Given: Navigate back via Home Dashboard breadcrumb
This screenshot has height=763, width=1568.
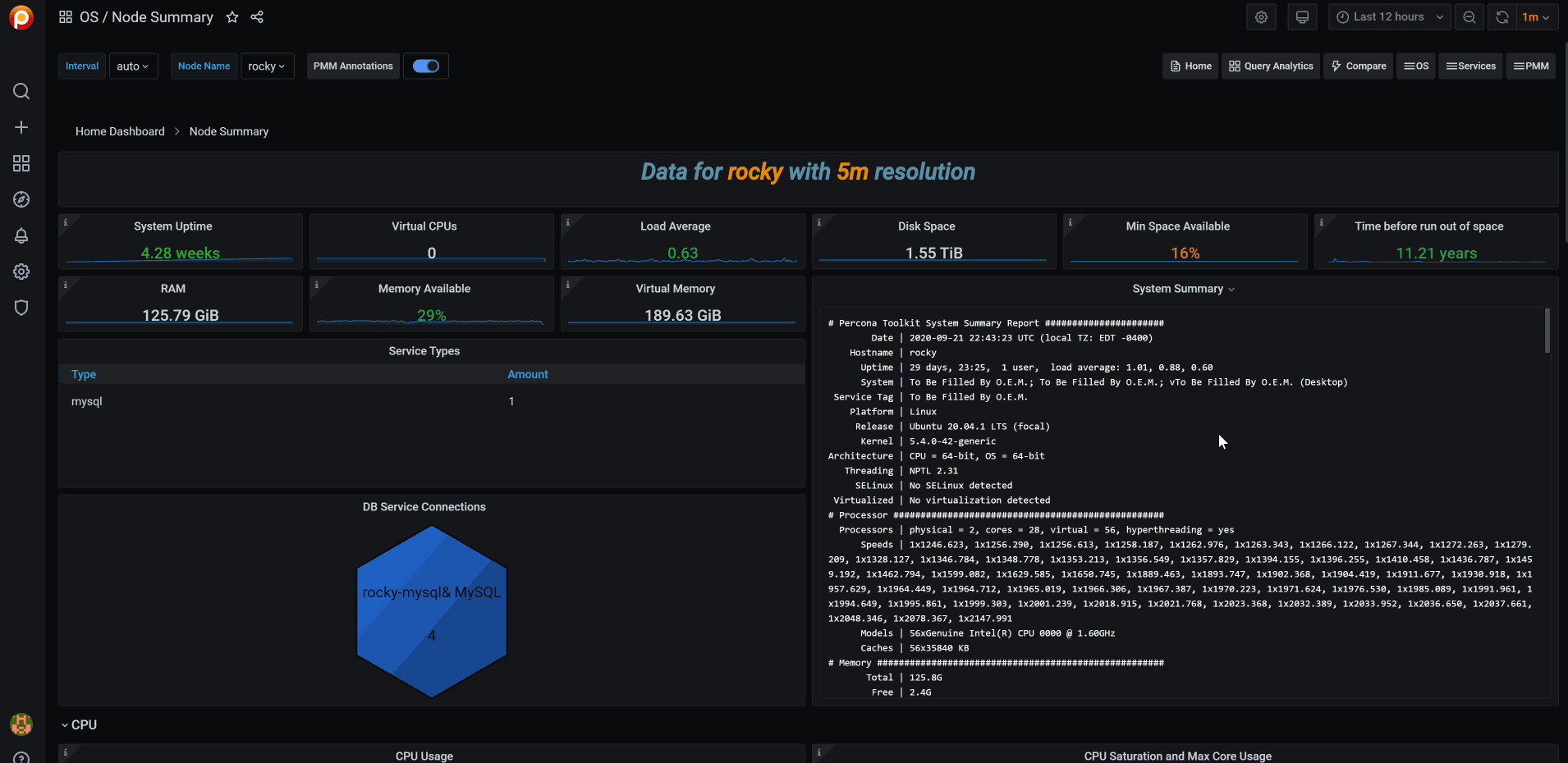Looking at the screenshot, I should [119, 131].
